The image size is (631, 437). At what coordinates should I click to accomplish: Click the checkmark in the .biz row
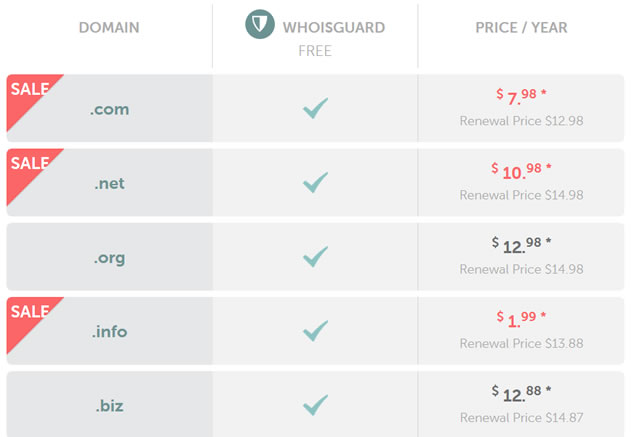click(x=316, y=405)
